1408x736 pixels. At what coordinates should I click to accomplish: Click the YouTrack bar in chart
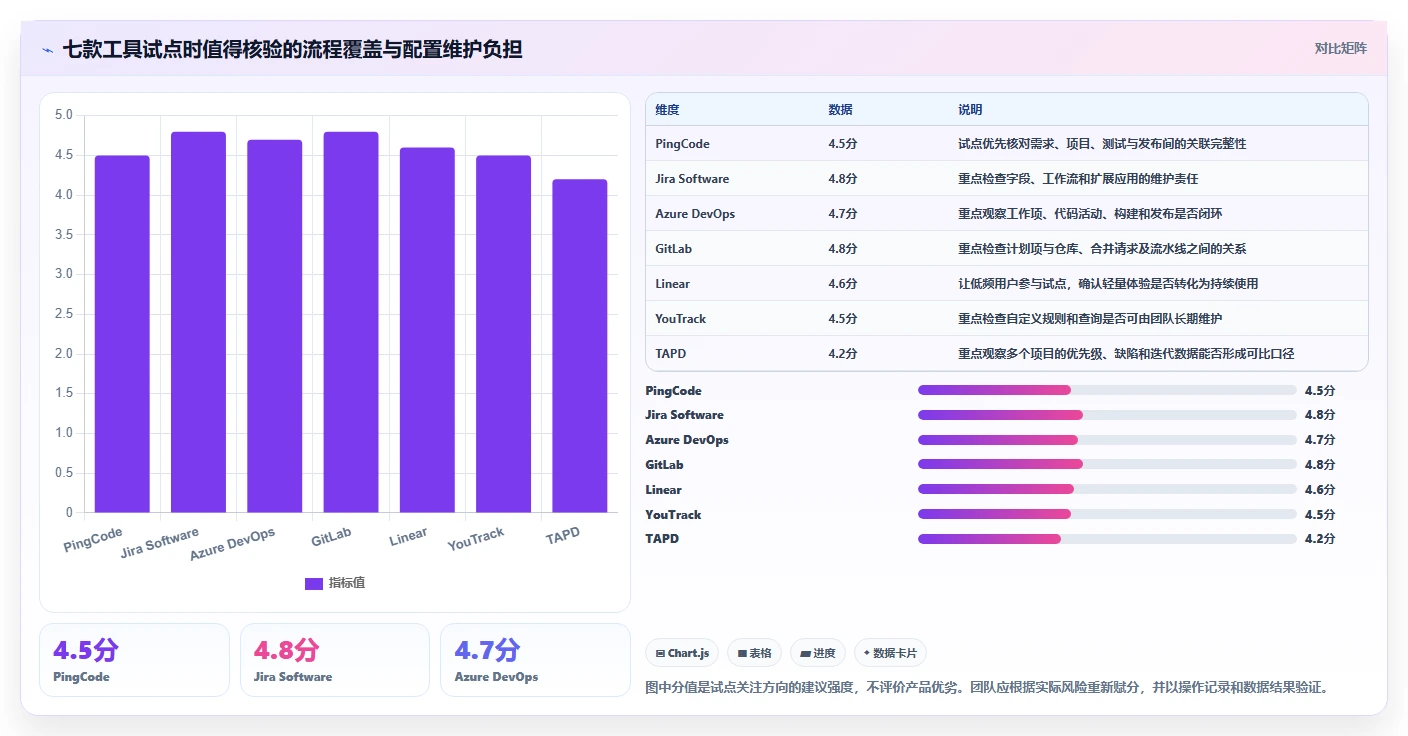point(503,334)
